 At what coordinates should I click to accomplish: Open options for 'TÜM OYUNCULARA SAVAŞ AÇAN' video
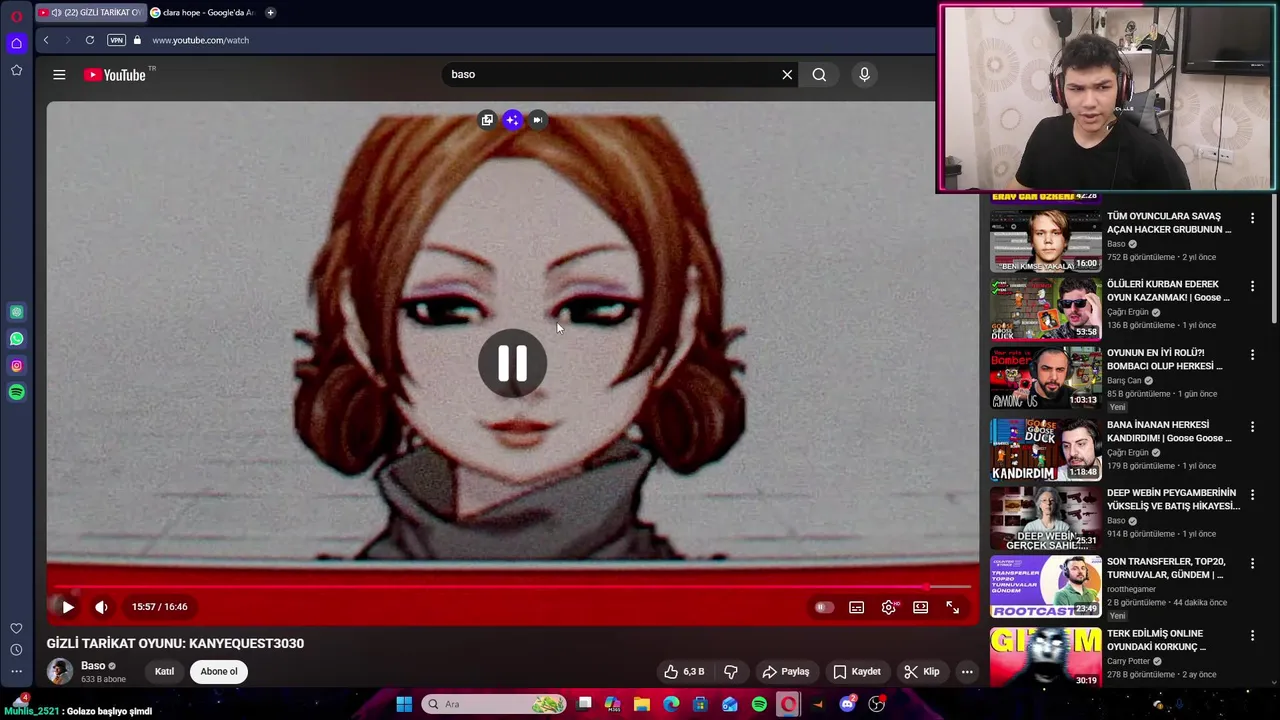pyautogui.click(x=1252, y=218)
